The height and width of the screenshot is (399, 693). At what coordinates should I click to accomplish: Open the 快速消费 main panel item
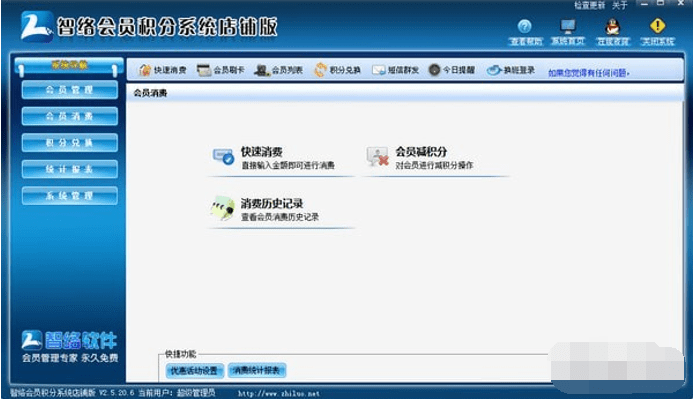click(274, 158)
